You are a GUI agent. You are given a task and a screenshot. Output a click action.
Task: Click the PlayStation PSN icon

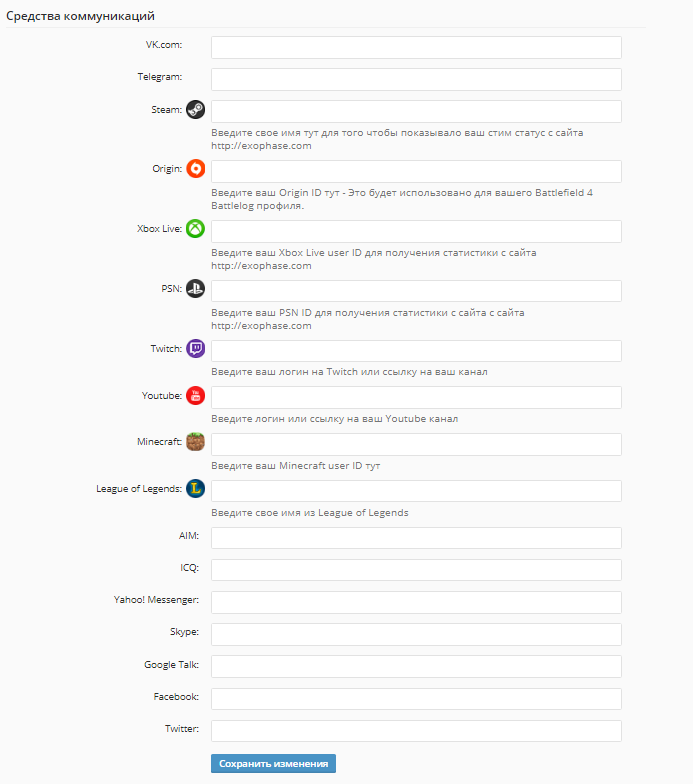coord(196,288)
